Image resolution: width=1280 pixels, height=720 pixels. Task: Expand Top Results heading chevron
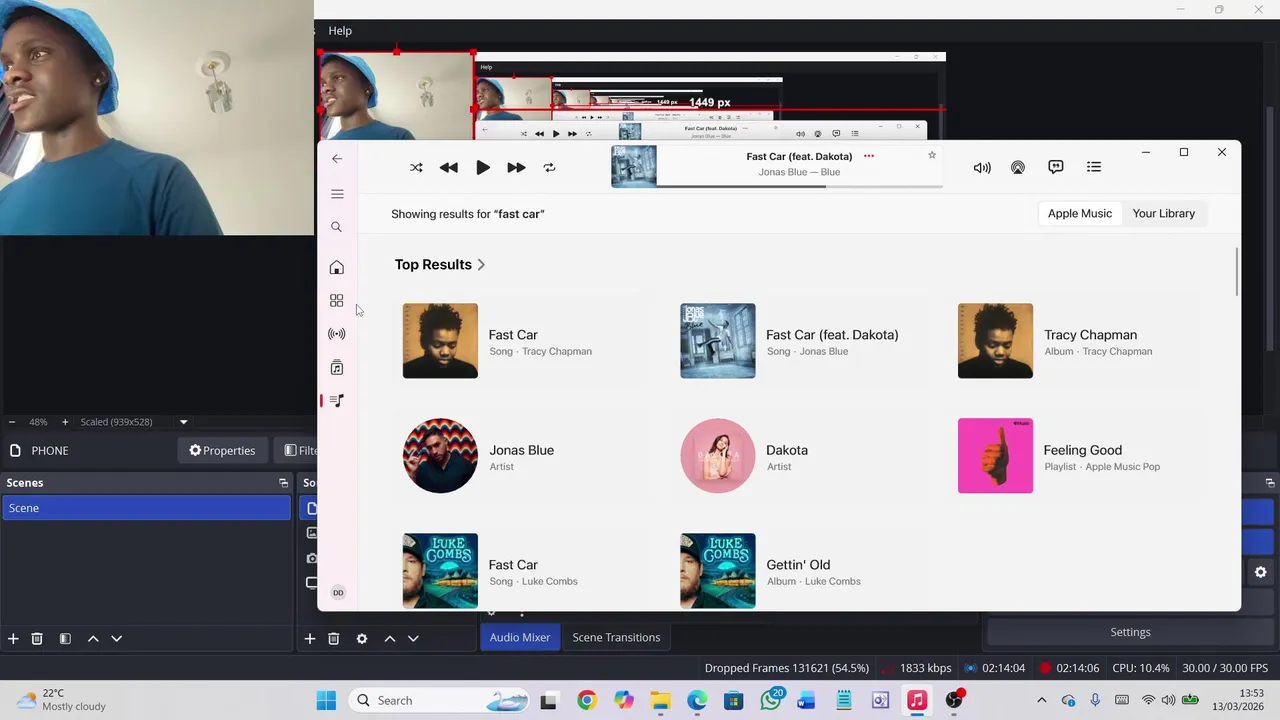[x=481, y=265]
